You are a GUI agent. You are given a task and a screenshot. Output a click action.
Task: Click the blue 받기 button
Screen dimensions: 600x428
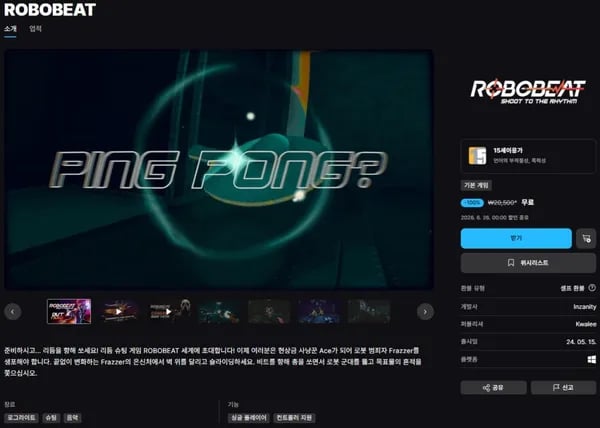point(516,238)
